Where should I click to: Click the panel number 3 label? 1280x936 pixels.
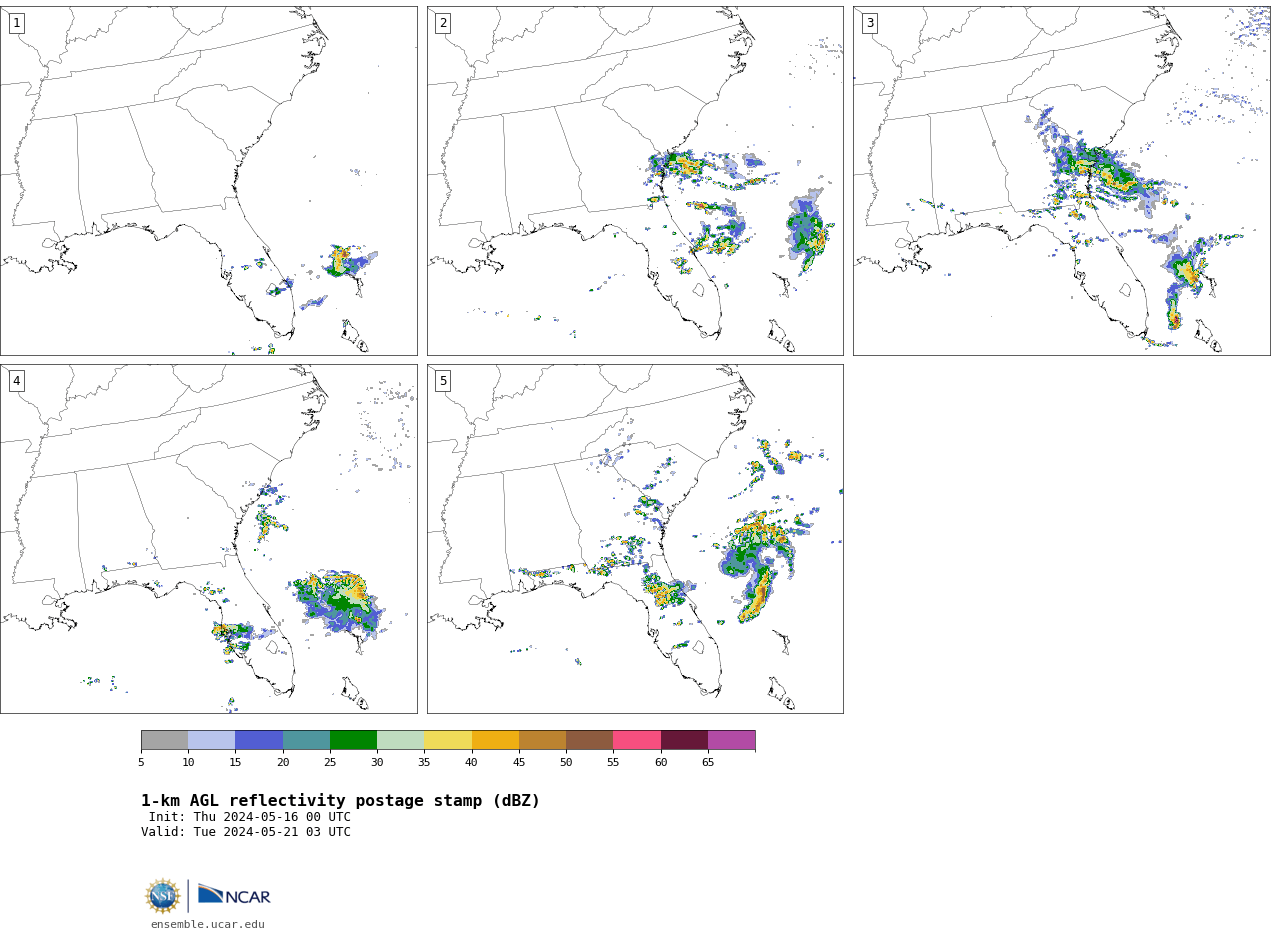(x=869, y=23)
